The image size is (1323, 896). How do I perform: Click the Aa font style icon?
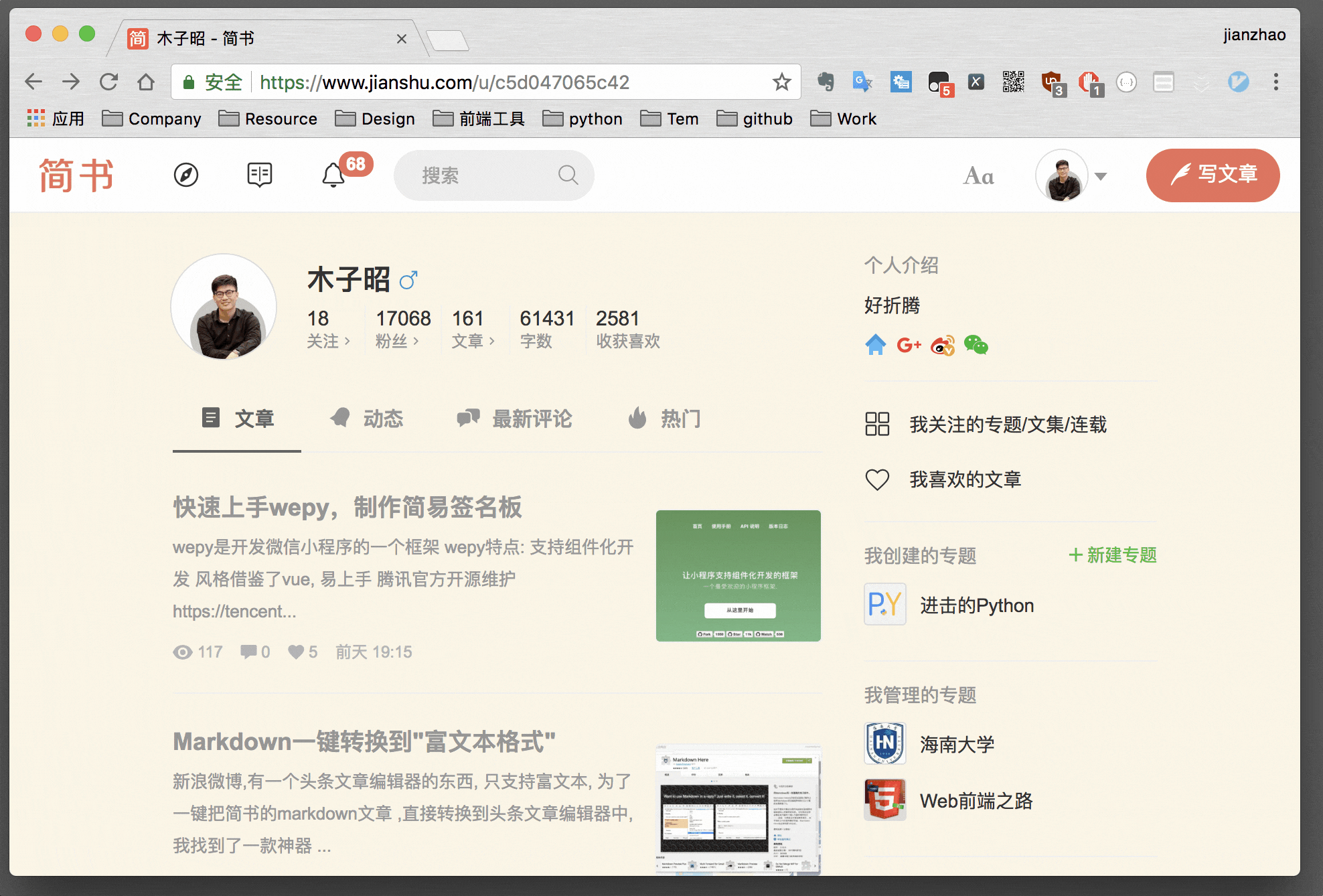pos(978,176)
